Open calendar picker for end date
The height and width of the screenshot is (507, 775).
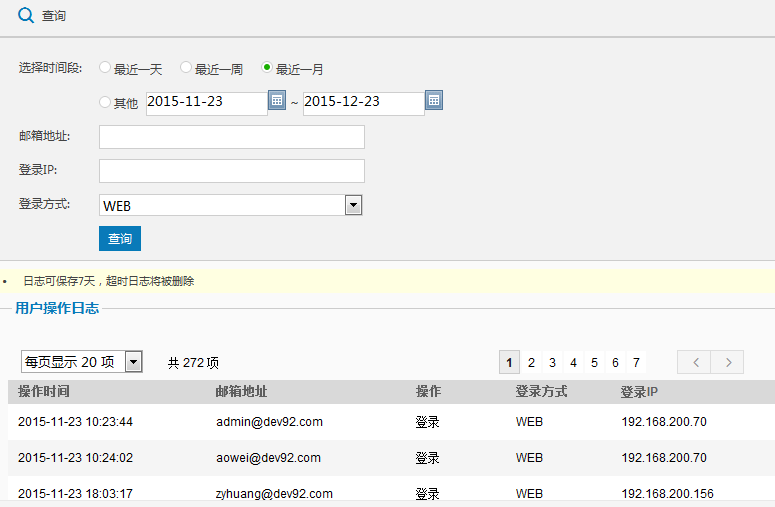point(434,101)
